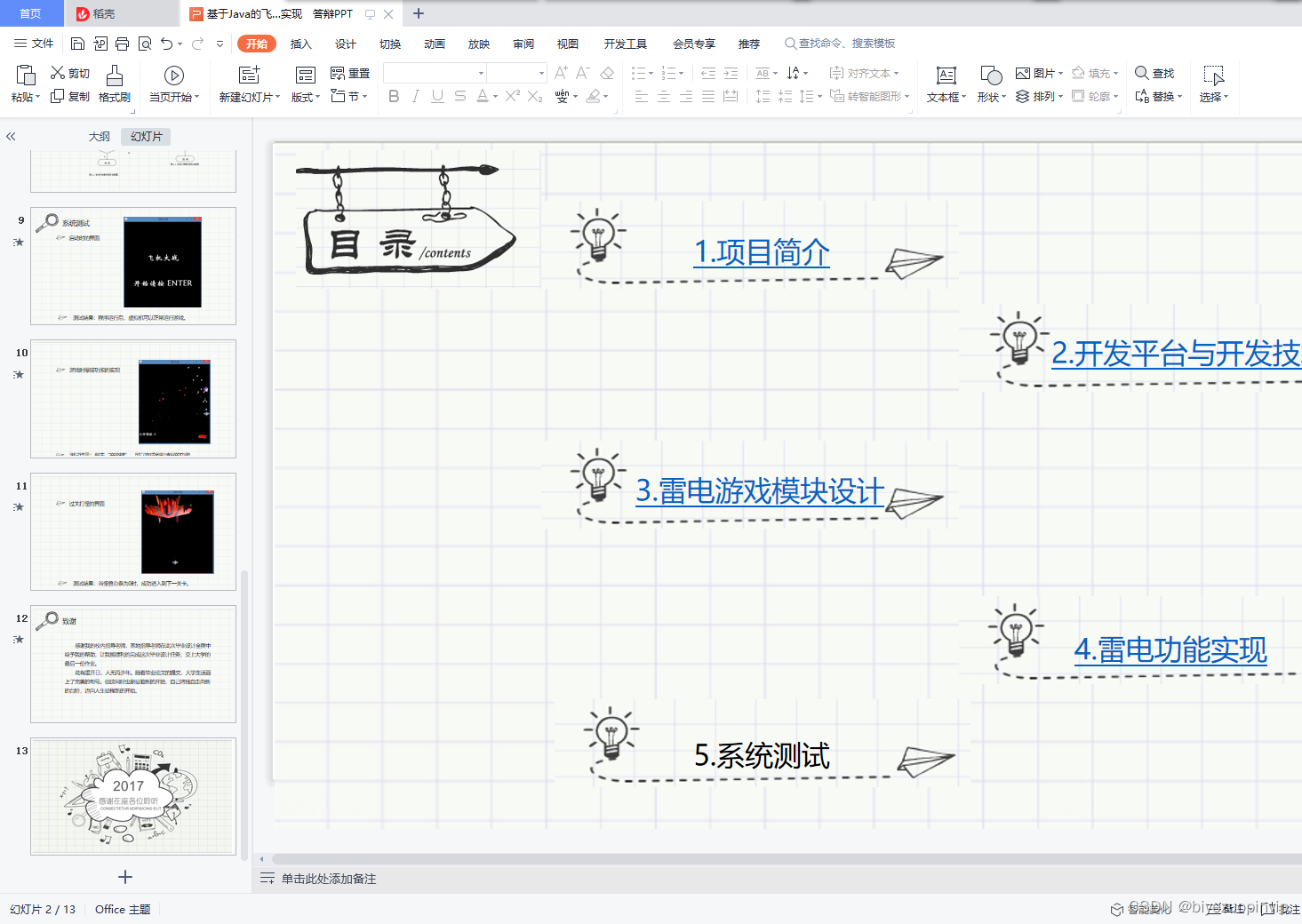Expand the 排列 arrange dropdown

tap(1060, 96)
